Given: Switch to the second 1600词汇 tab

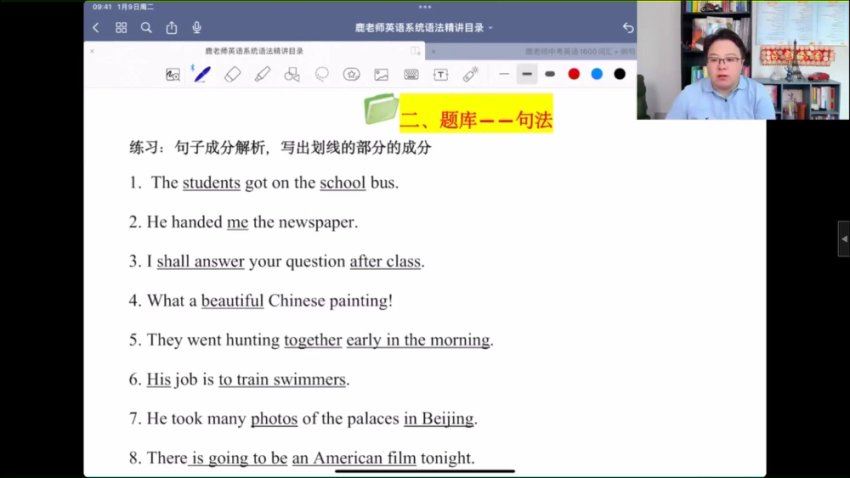Looking at the screenshot, I should [x=580, y=51].
